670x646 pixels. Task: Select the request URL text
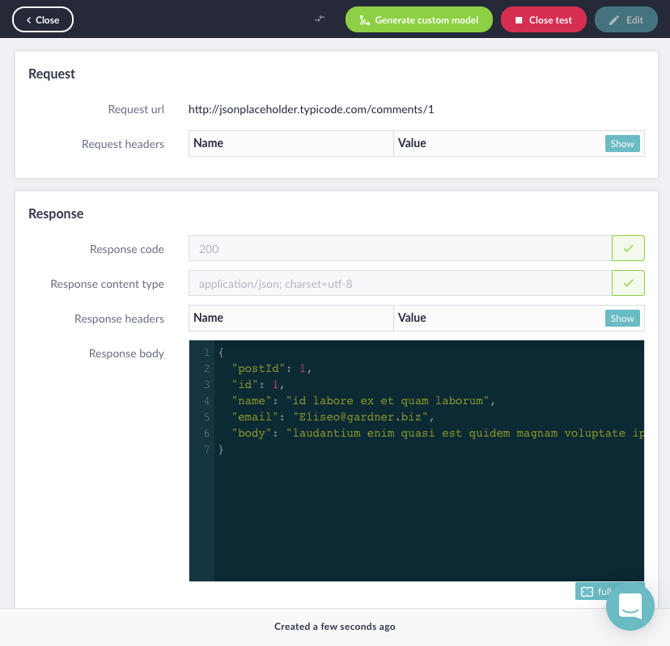[x=311, y=110]
